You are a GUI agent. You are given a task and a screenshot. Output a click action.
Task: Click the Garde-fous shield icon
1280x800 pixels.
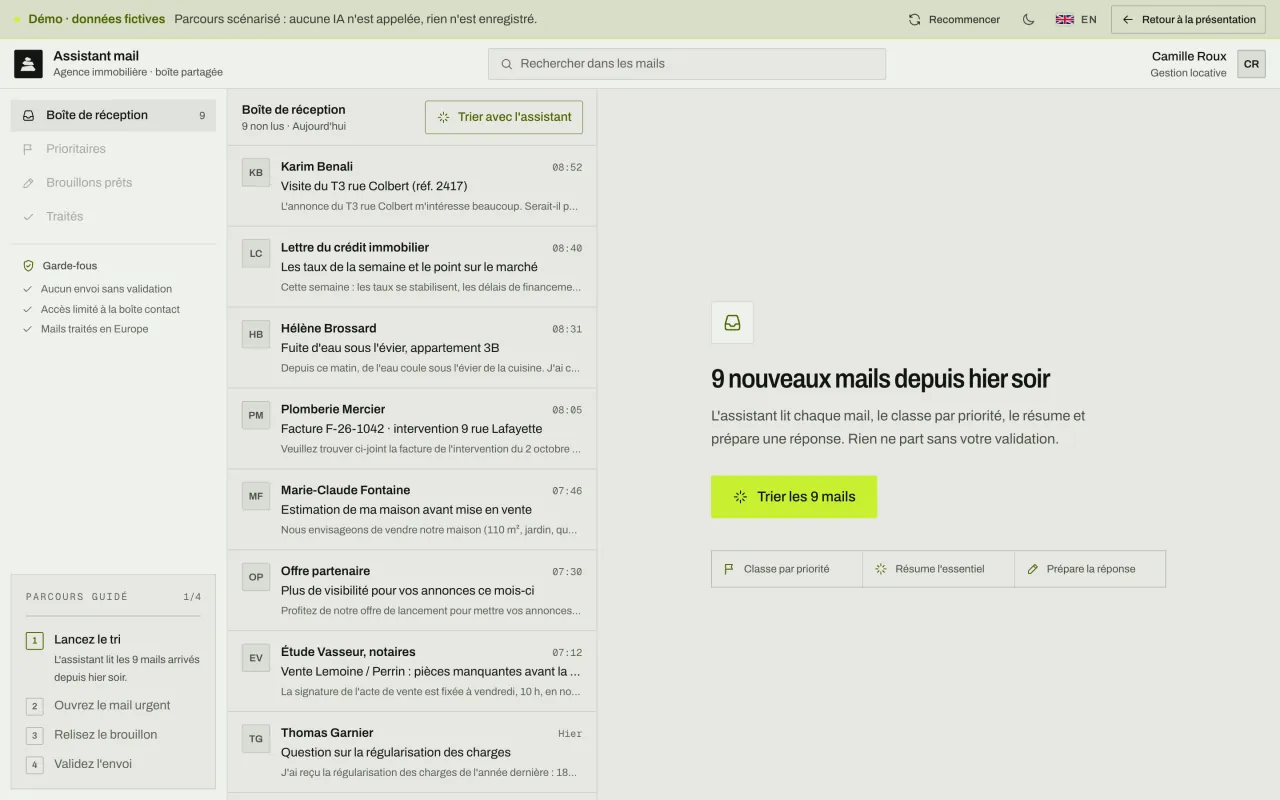(x=29, y=266)
